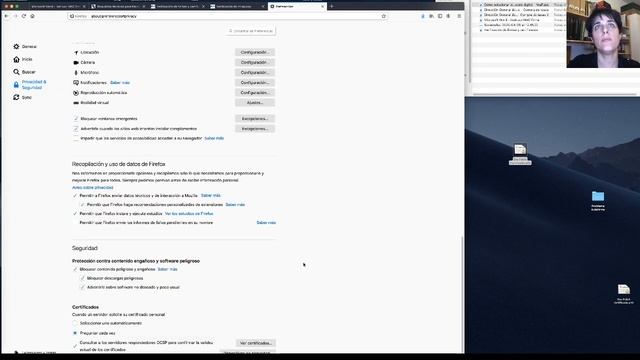Enable sending pending crash reports checkbox

pyautogui.click(x=75, y=223)
